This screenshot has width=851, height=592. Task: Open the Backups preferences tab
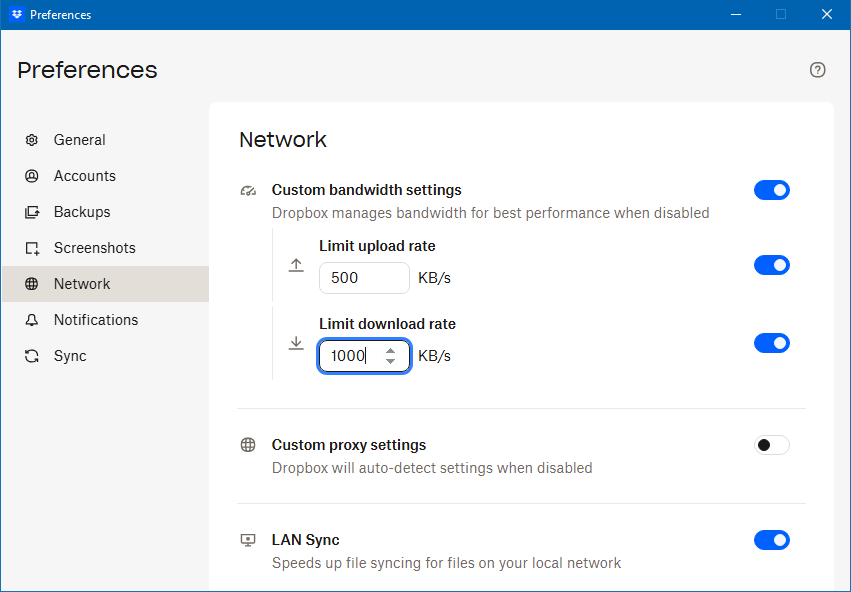[106, 212]
